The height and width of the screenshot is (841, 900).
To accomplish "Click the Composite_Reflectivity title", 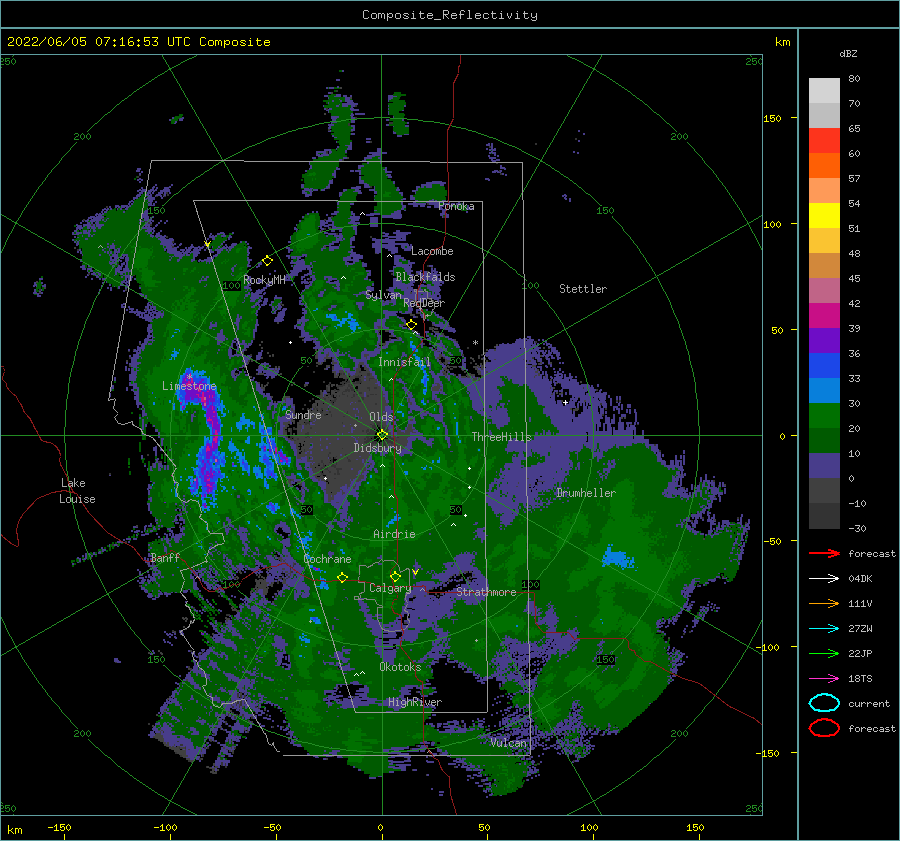I will coord(450,15).
